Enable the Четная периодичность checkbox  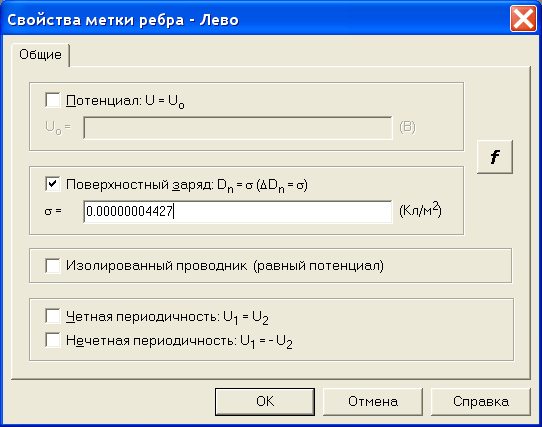53,316
